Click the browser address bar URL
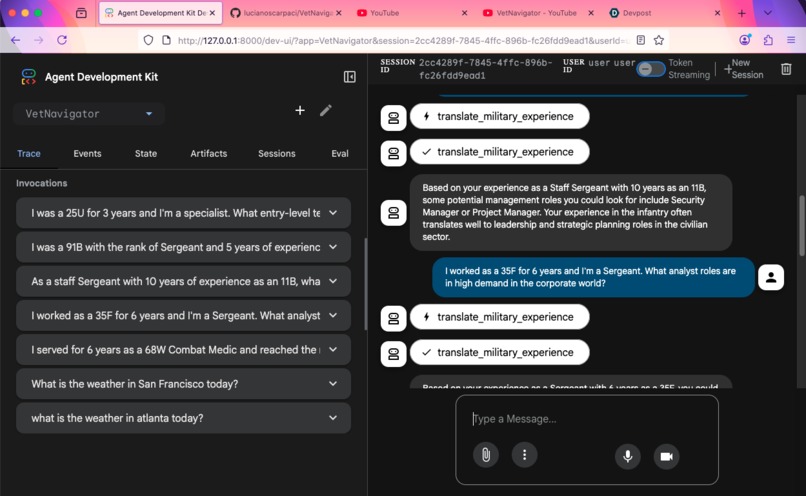This screenshot has width=806, height=496. point(404,40)
